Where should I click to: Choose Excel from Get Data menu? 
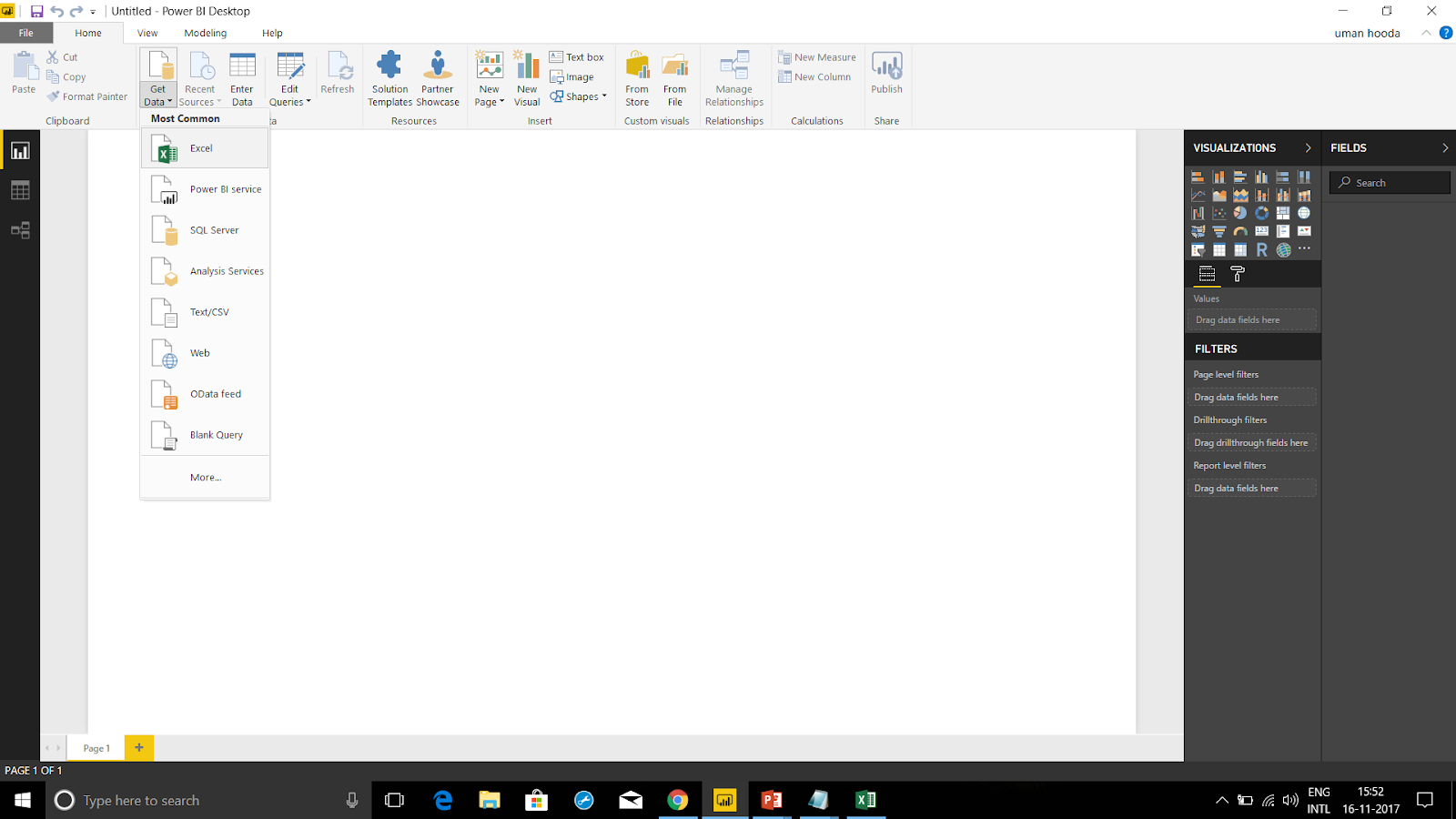(x=205, y=148)
